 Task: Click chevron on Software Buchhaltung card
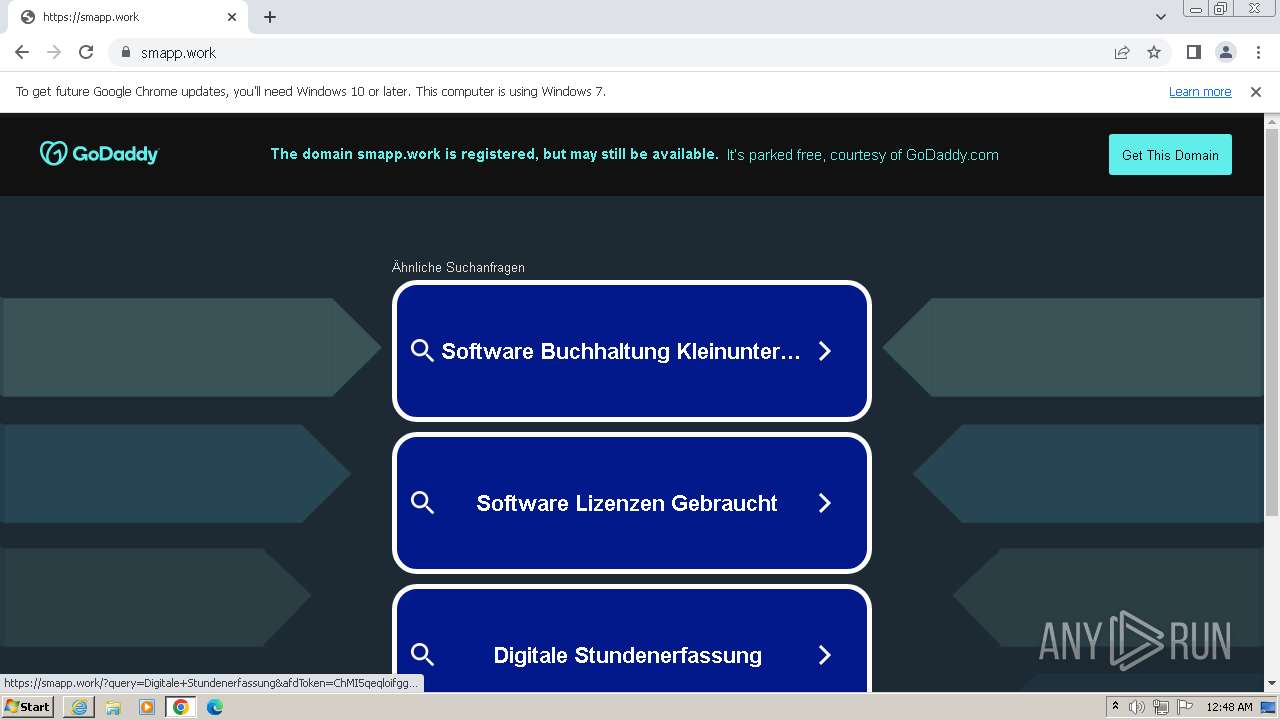[825, 351]
